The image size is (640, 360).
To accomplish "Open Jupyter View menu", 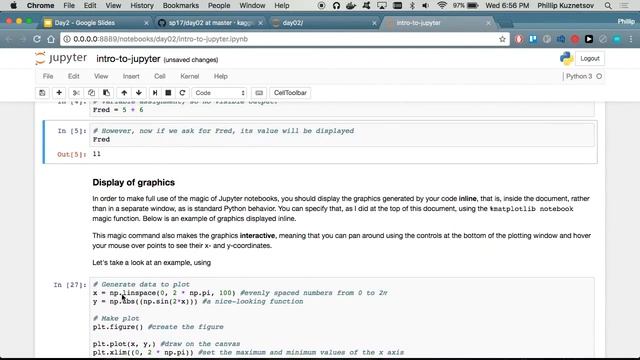I will 101,76.
